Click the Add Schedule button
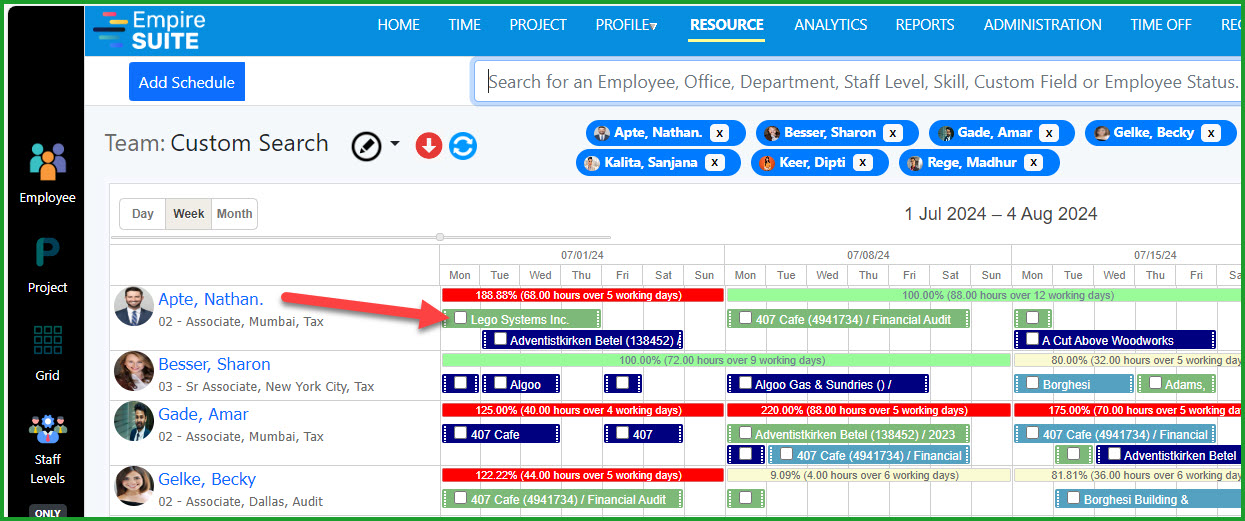The height and width of the screenshot is (521, 1245). (x=187, y=82)
